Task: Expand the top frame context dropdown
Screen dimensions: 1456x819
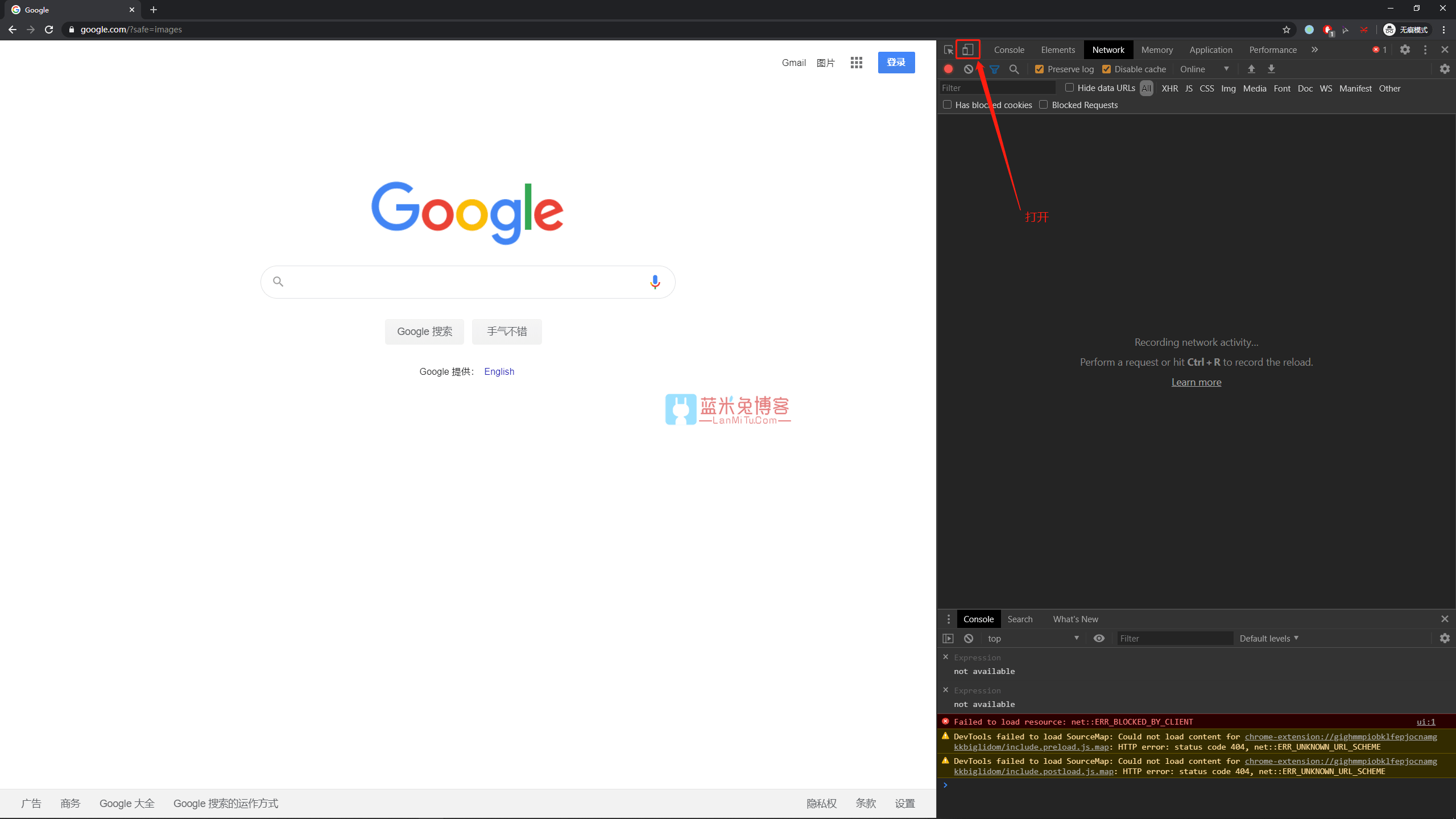Action: [1076, 638]
